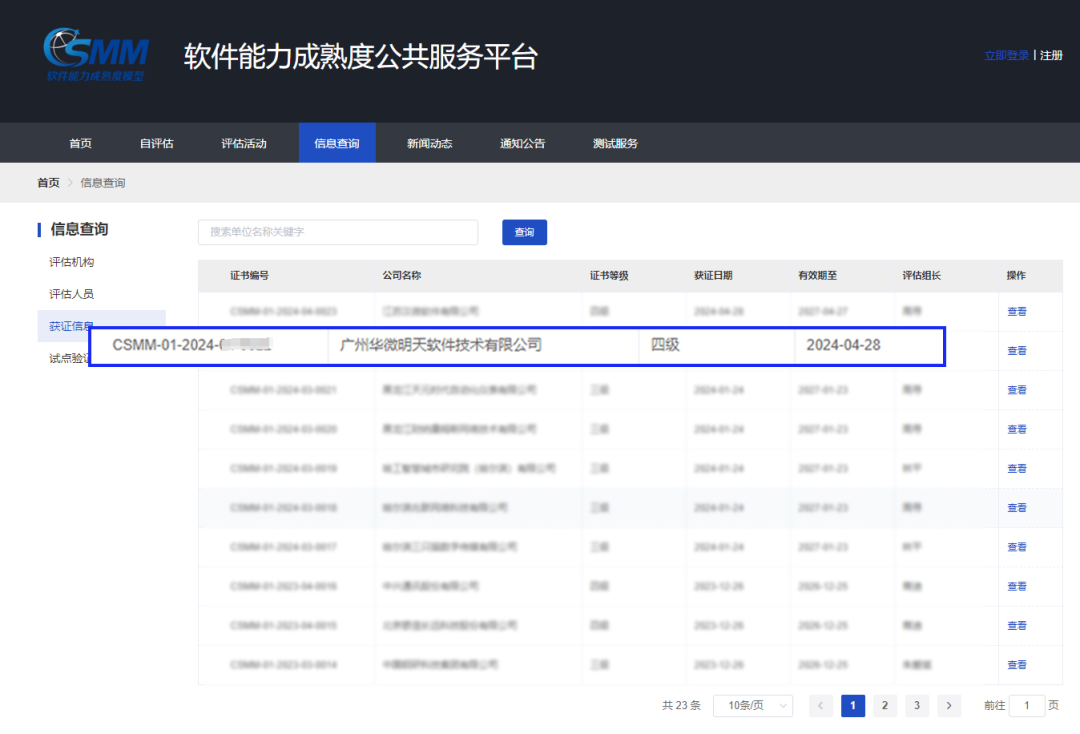Viewport: 1080px width, 734px height.
Task: Open the 首页 navigation tab
Action: click(x=80, y=143)
